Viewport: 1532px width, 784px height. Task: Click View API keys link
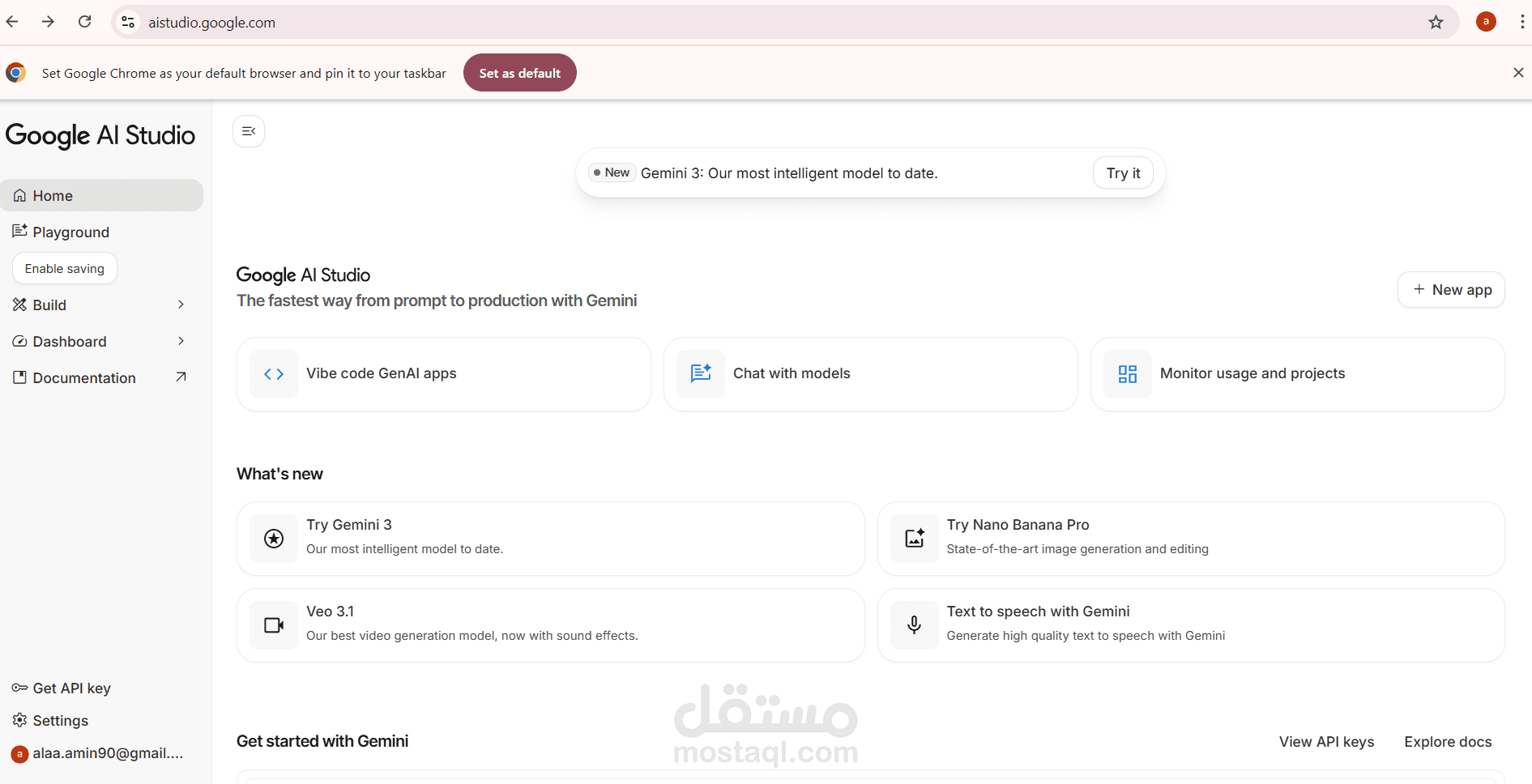(1326, 741)
